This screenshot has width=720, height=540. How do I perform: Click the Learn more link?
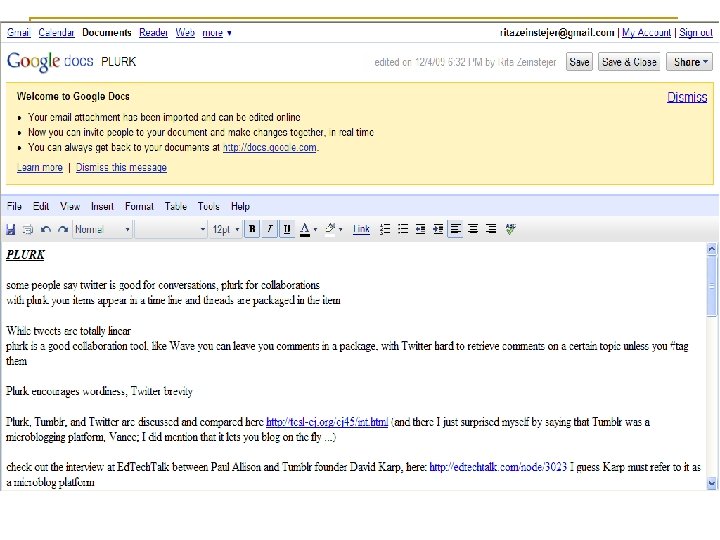39,167
